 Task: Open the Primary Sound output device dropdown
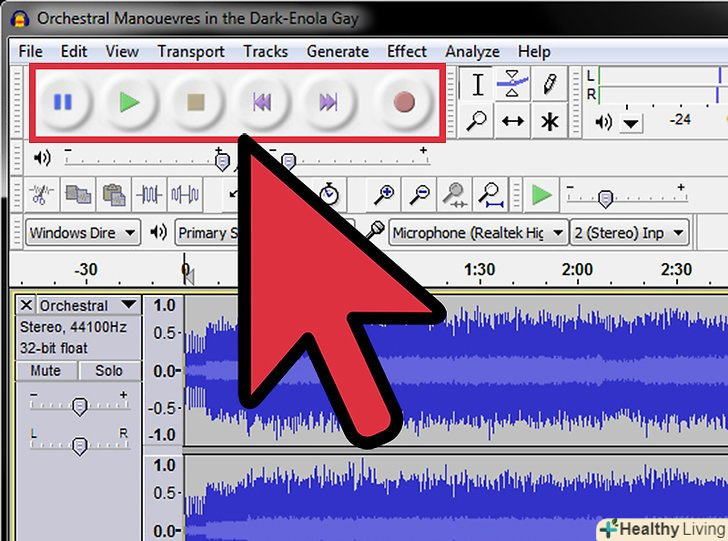click(208, 233)
